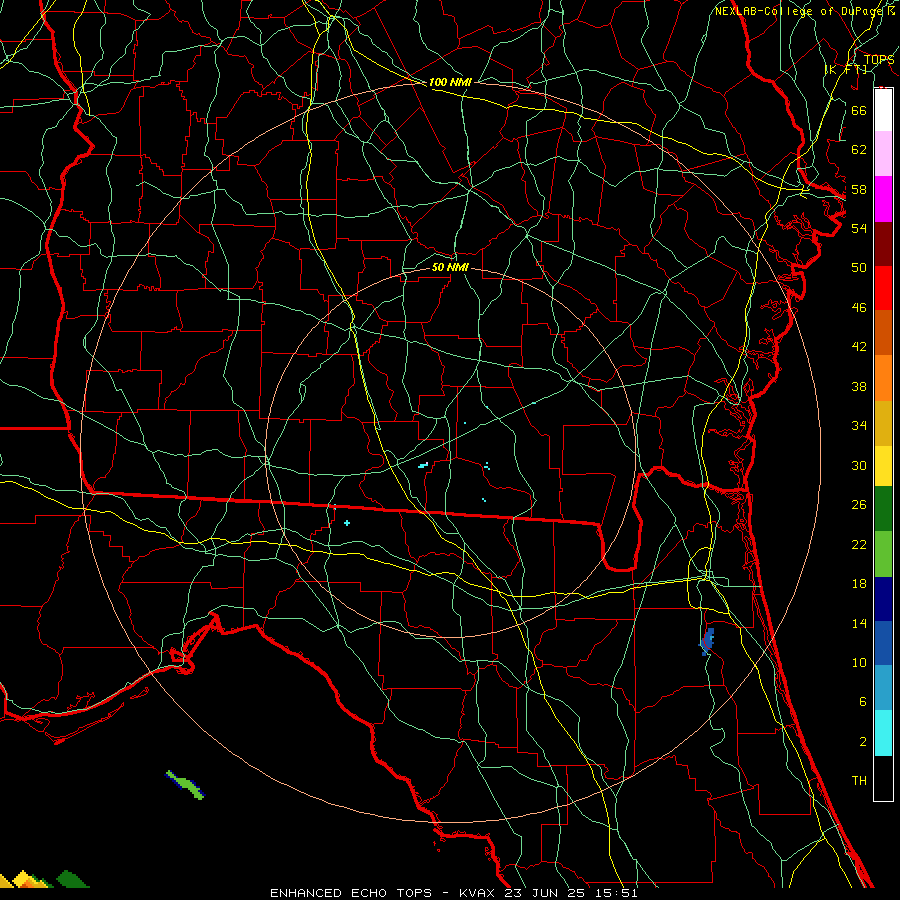Screen dimensions: 900x900
Task: Click the cyan echo streak near the radar center
Action: coord(424,465)
